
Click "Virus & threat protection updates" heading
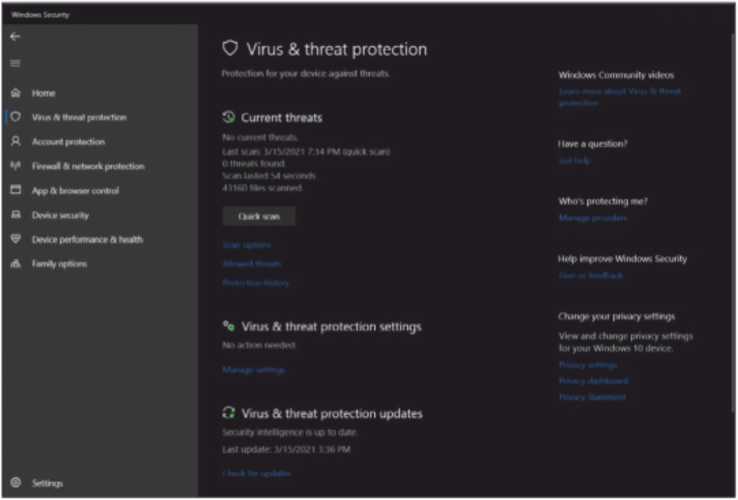[x=332, y=413]
